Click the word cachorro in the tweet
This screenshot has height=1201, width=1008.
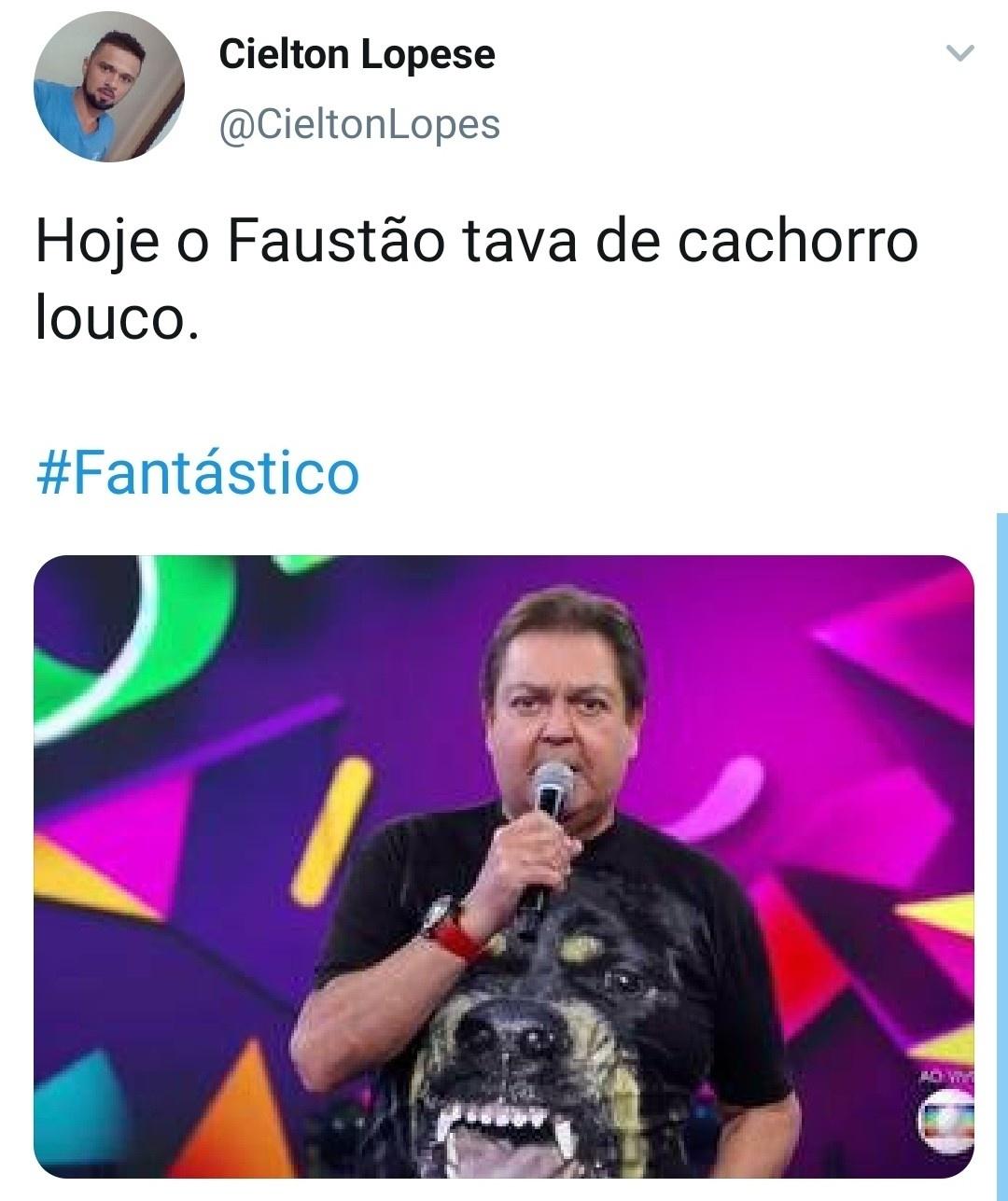coord(797,242)
